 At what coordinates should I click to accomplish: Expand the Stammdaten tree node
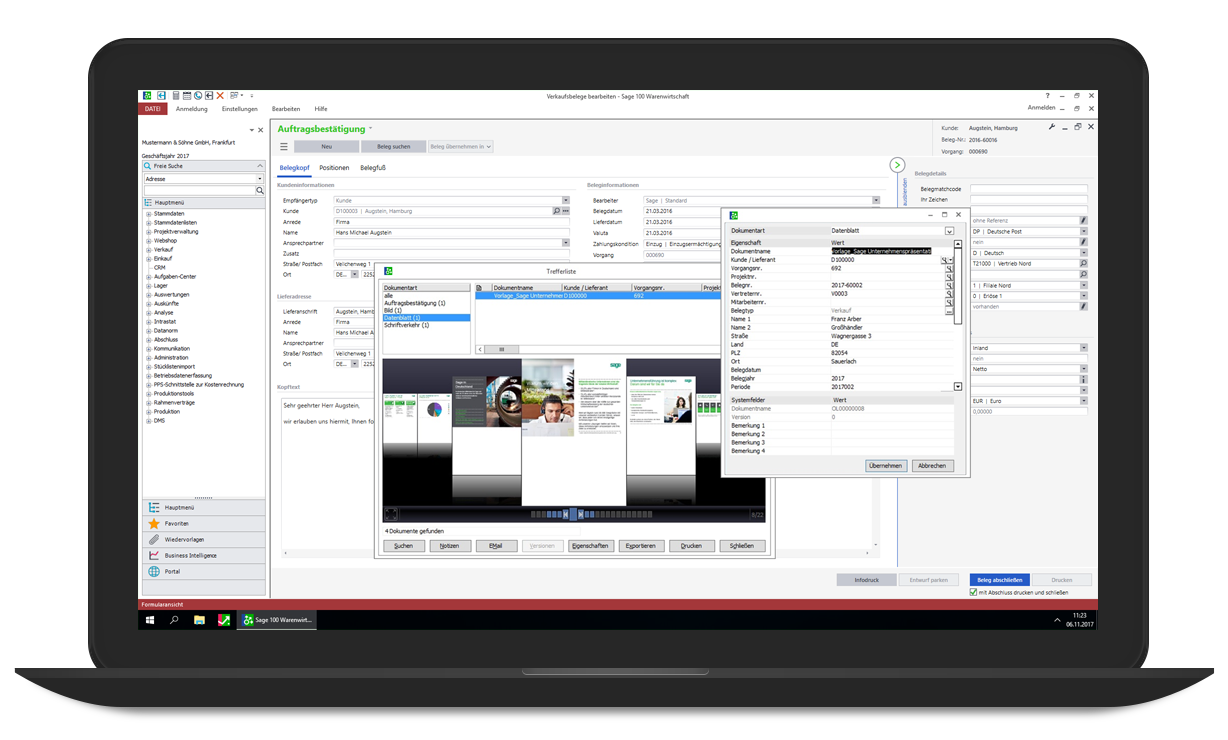(149, 214)
